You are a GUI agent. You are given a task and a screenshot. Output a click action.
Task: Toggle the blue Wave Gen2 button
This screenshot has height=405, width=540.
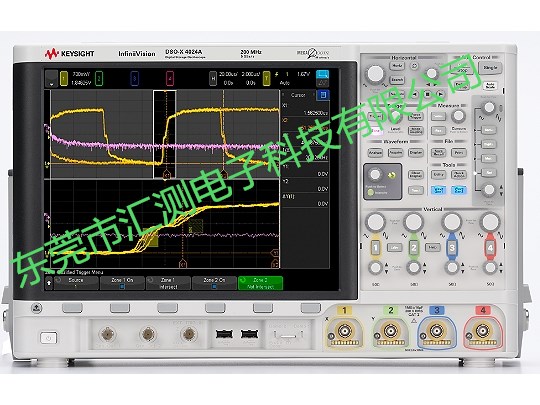point(459,190)
